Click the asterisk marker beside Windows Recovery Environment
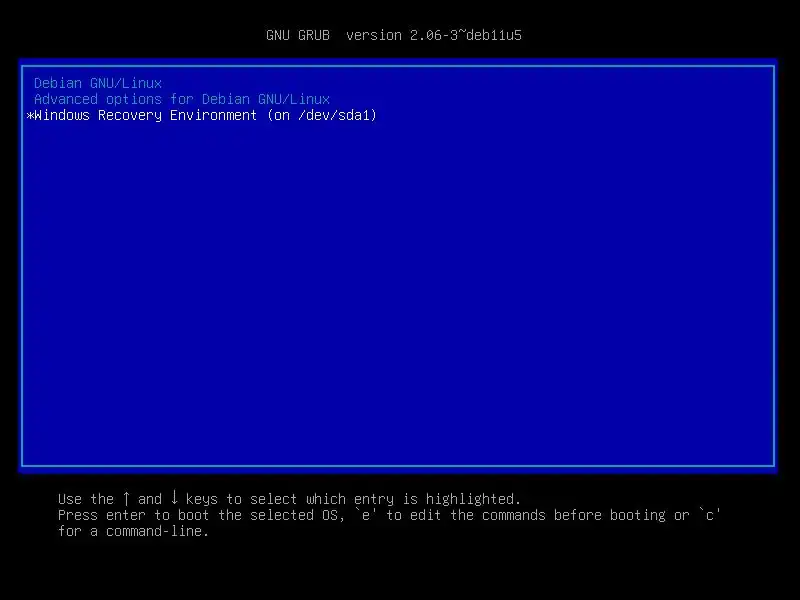 [x=30, y=116]
